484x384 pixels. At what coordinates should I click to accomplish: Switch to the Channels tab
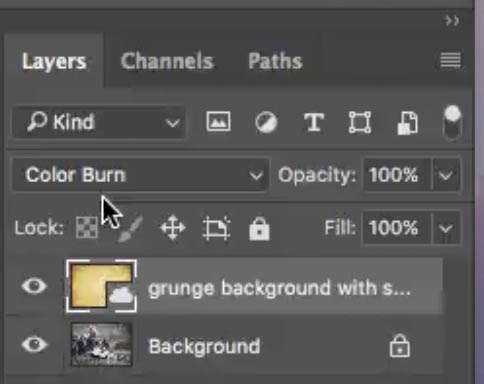point(167,61)
